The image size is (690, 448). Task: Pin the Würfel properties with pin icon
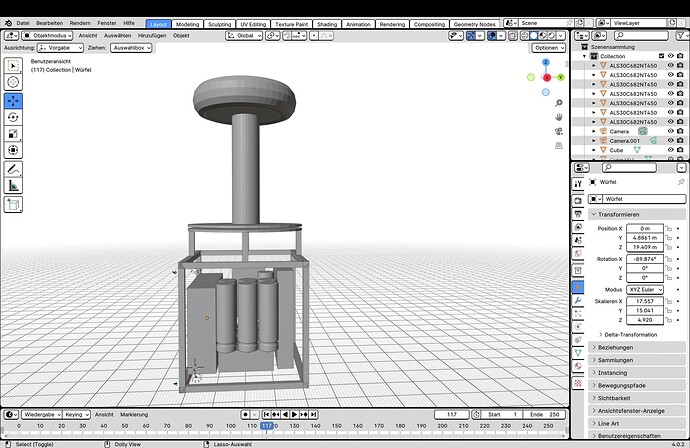[681, 182]
